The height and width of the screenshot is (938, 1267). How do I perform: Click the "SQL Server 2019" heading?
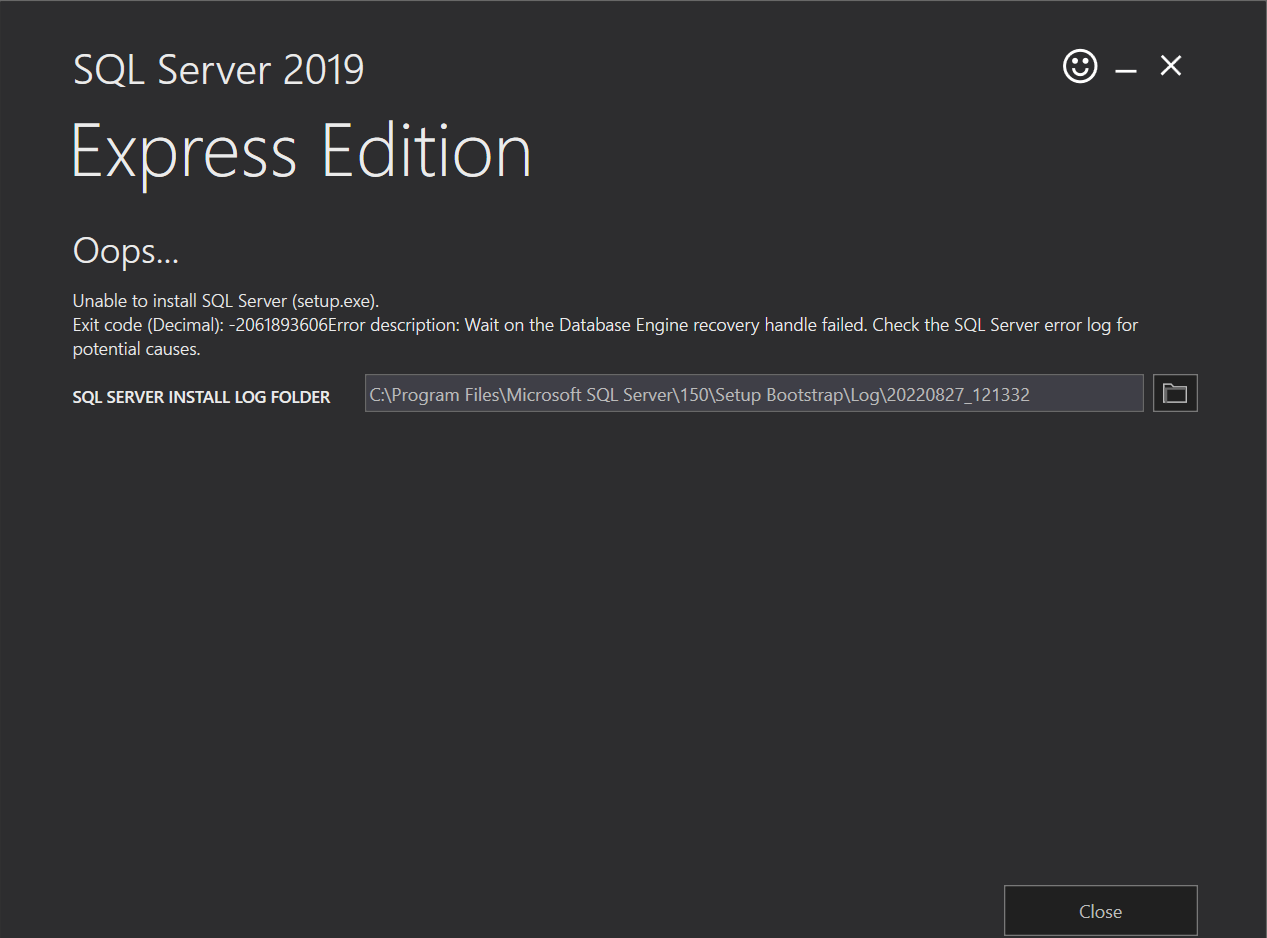218,70
